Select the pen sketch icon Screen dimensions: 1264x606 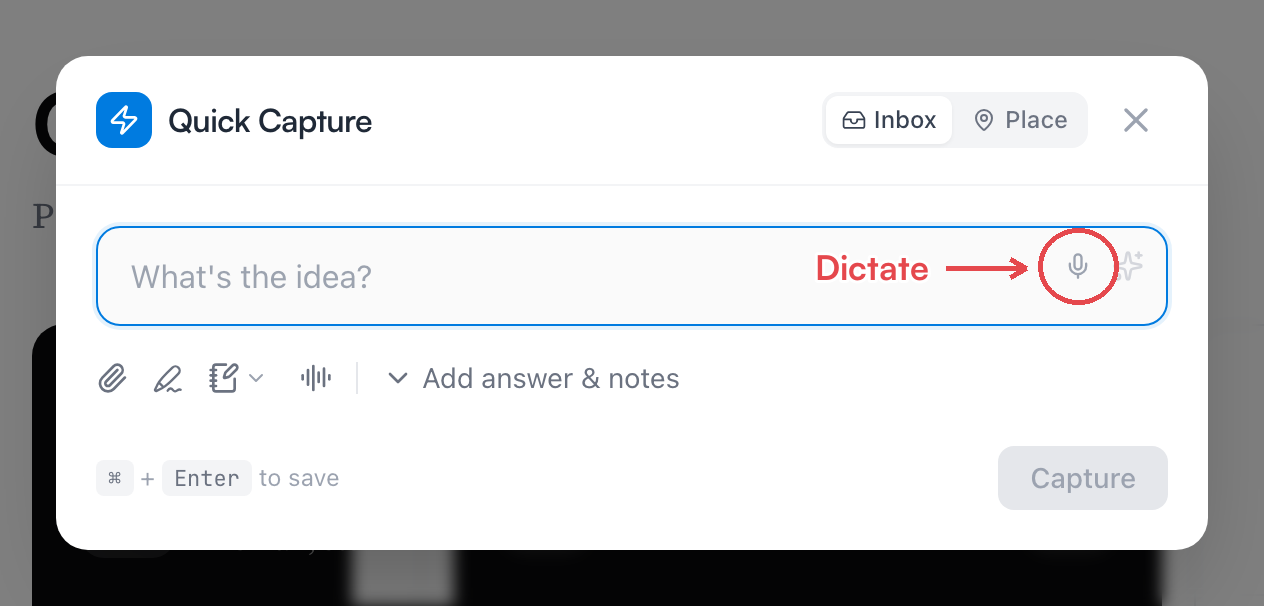pos(167,378)
